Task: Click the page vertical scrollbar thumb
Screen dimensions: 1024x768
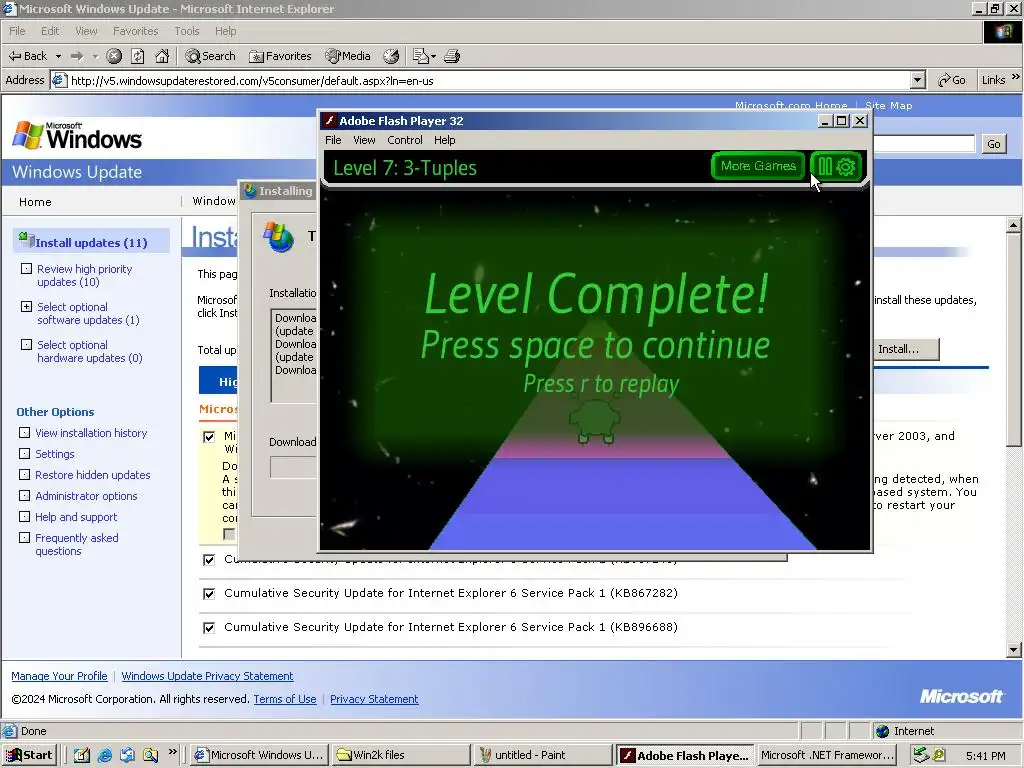Action: pos(1014,340)
